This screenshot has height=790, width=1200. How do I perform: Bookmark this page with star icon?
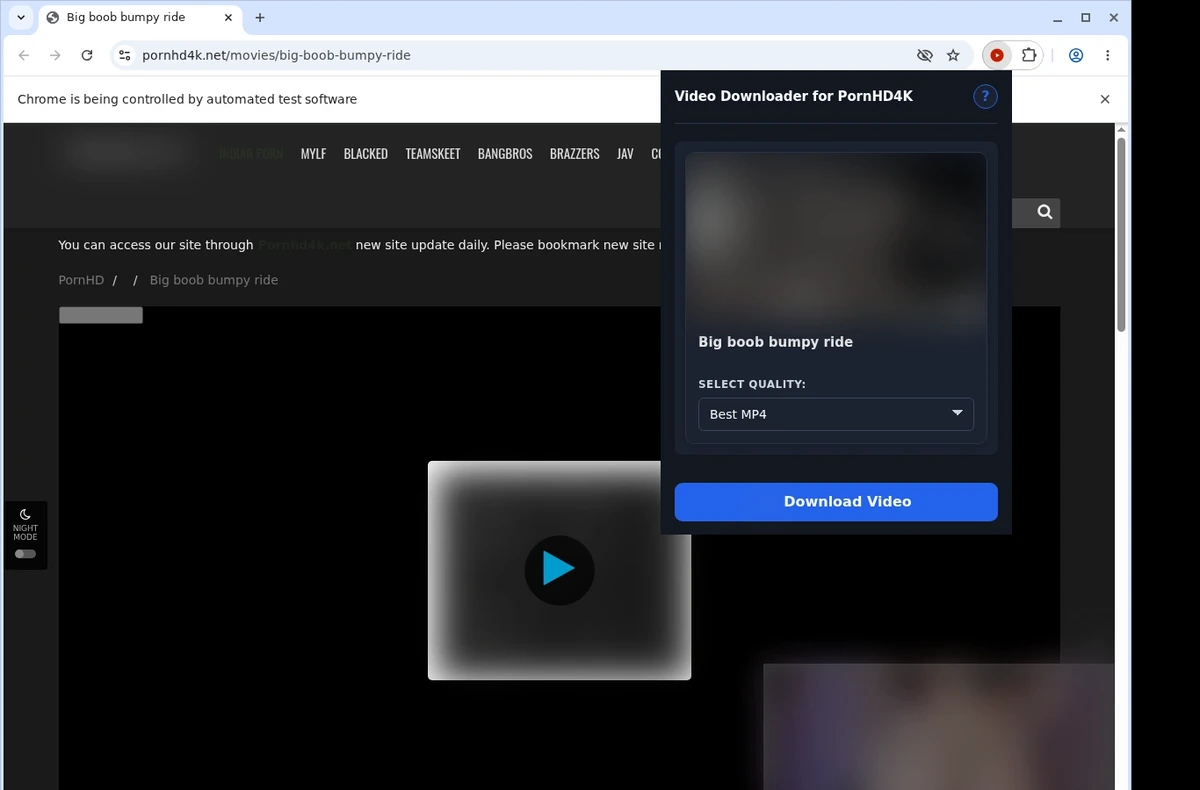(953, 55)
